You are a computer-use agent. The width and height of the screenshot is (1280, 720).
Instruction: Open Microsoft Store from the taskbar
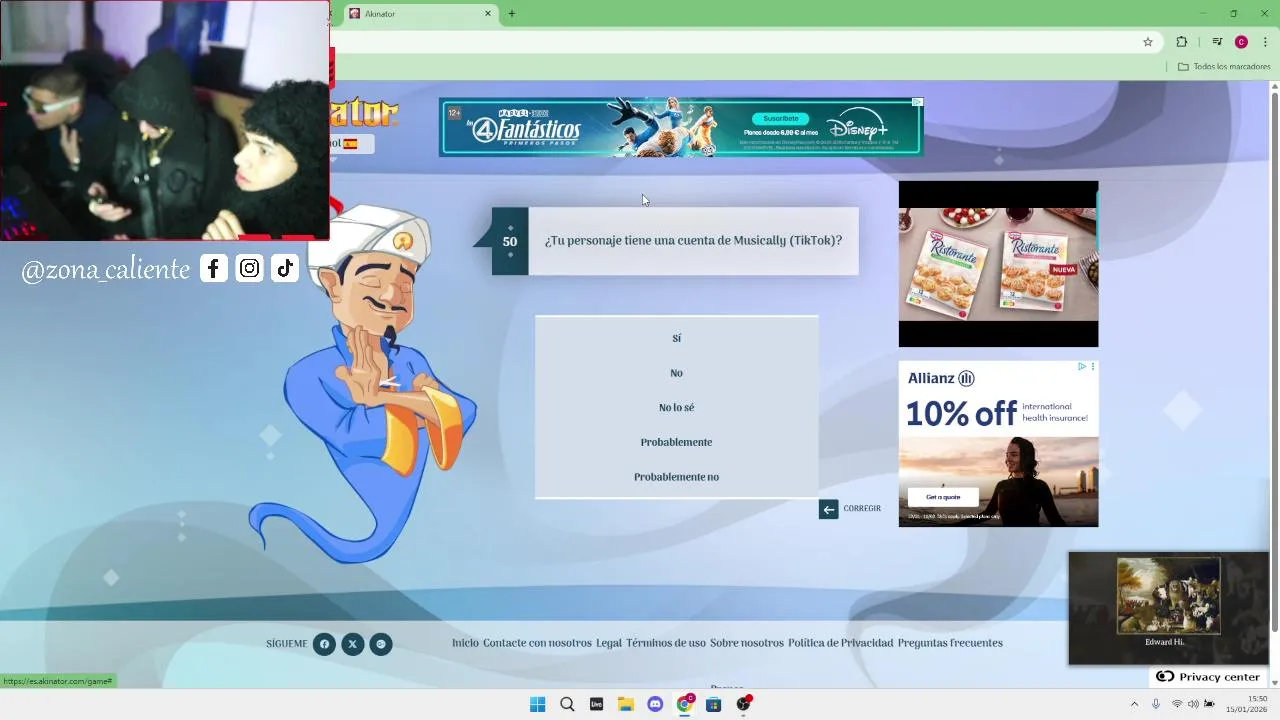[x=713, y=704]
